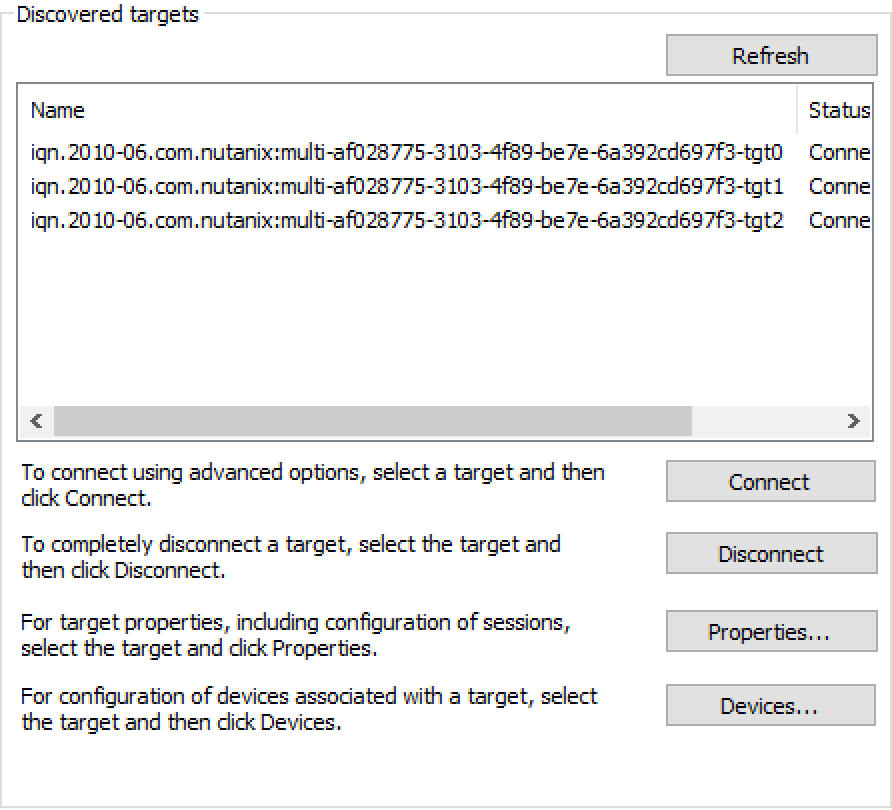Open the Devices configuration dialog

tap(770, 706)
